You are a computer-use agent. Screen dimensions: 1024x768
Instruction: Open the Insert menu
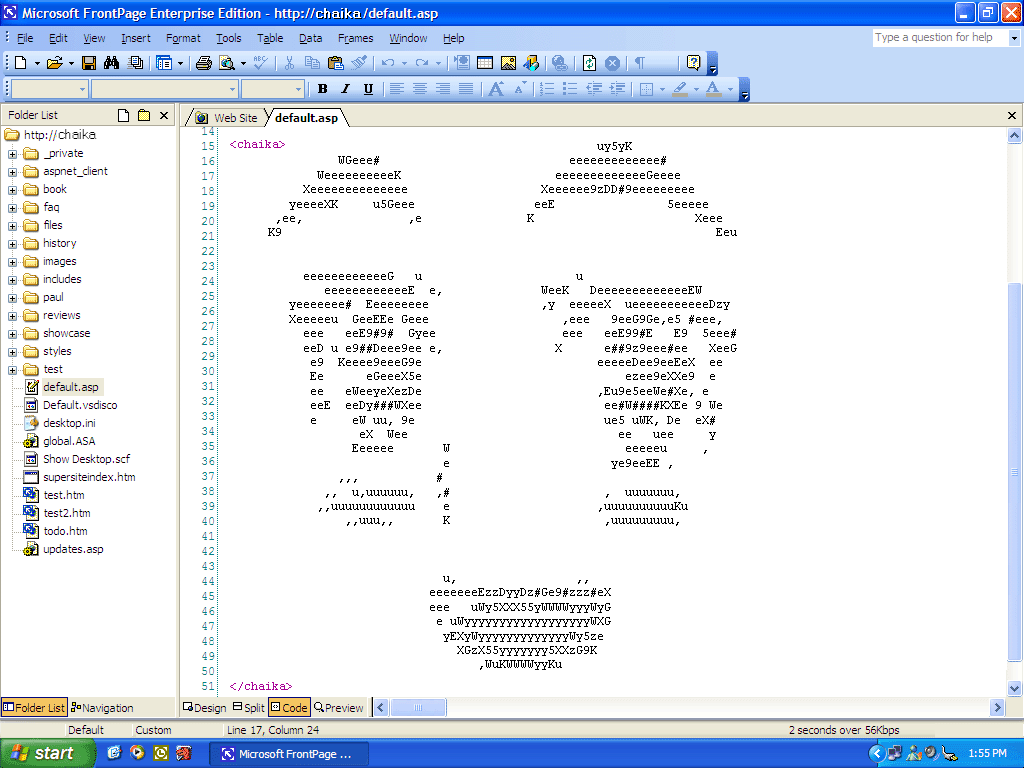136,38
